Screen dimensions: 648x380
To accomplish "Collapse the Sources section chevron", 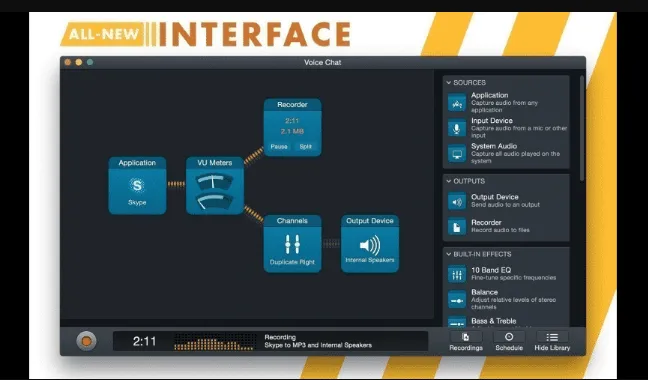I will pos(448,83).
